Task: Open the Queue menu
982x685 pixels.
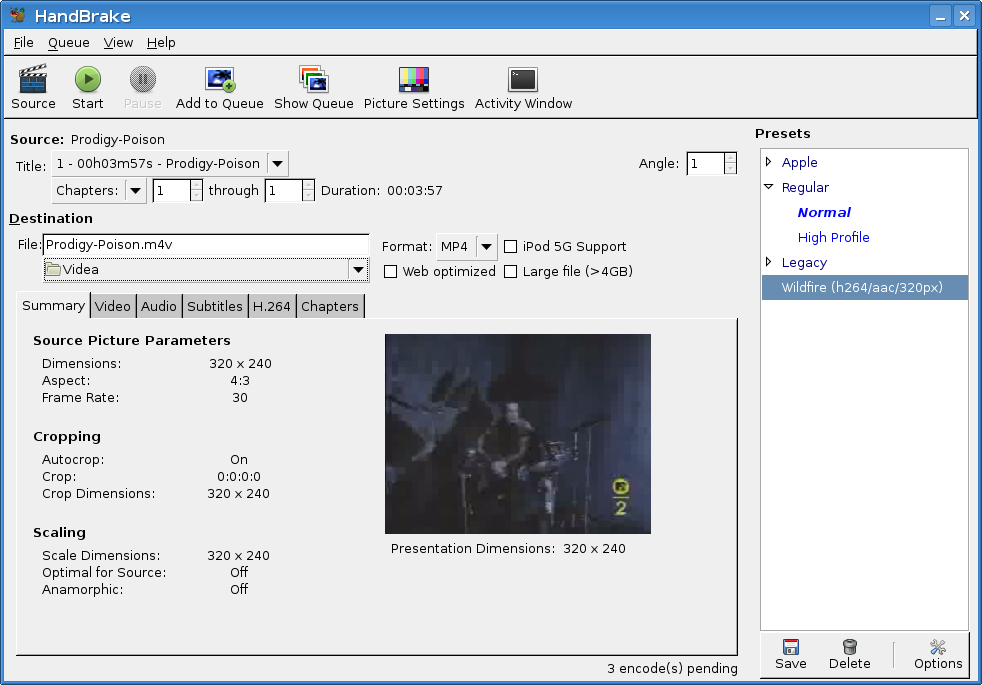Action: [69, 43]
